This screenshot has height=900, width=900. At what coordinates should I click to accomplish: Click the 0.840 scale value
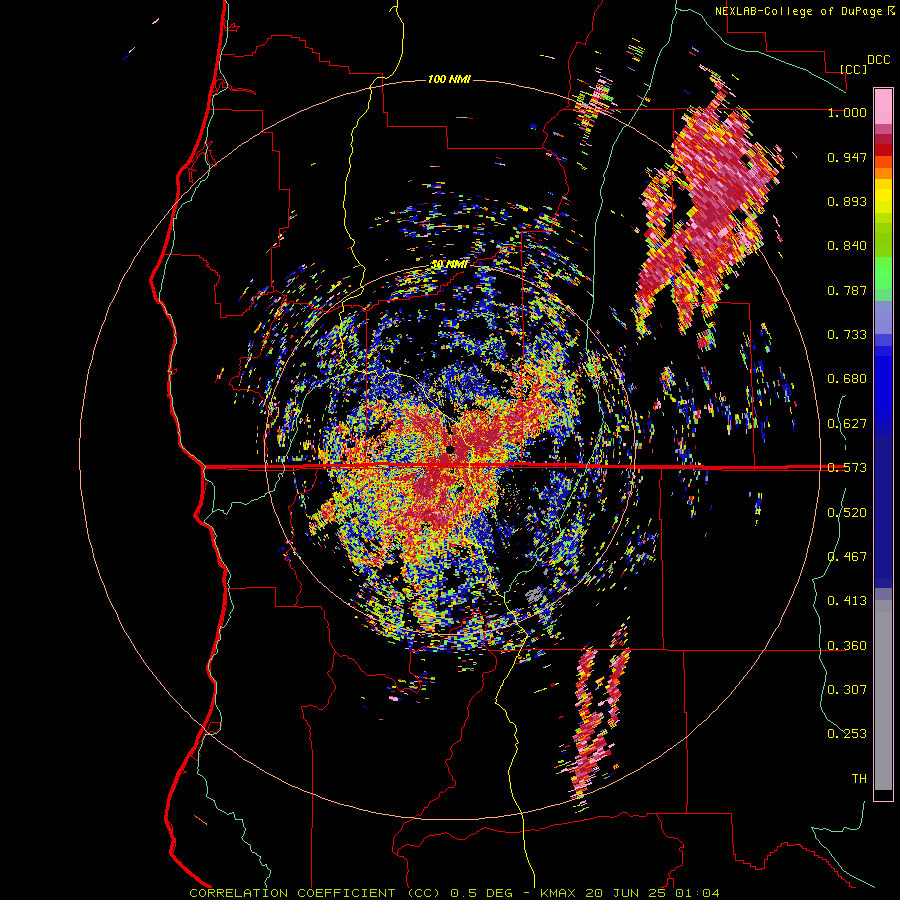coord(847,246)
